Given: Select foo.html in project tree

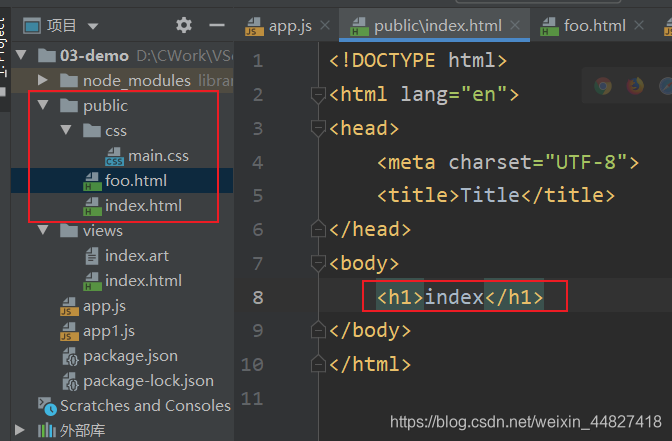Looking at the screenshot, I should click(x=136, y=181).
